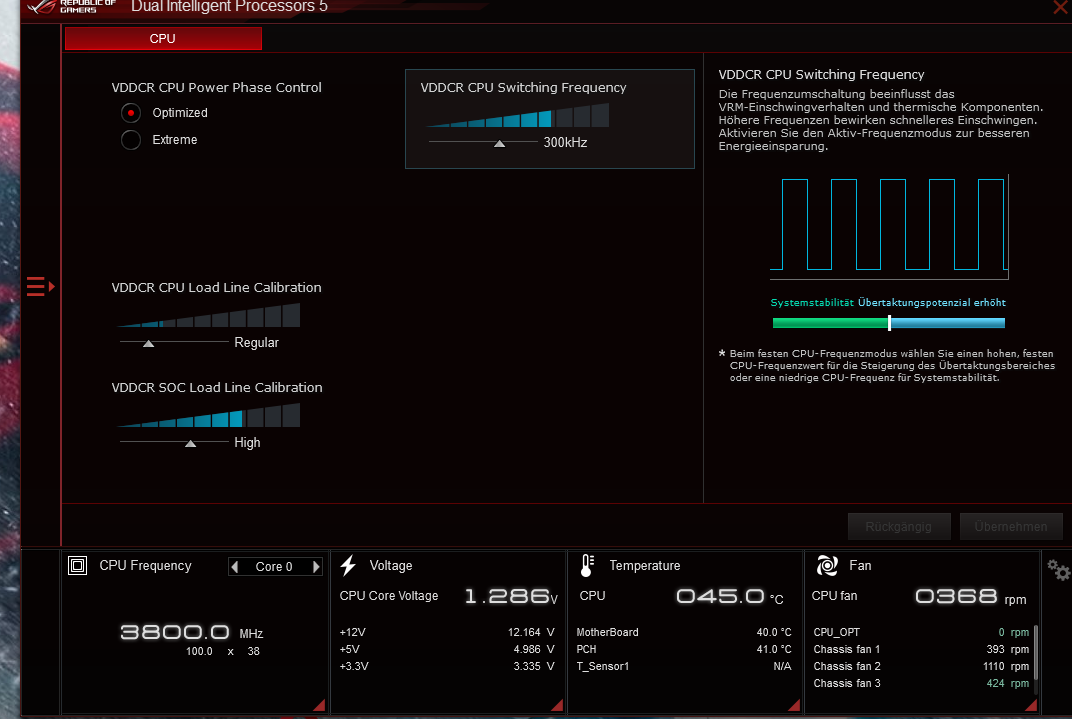This screenshot has height=719, width=1072.
Task: Click the Chassis fan 2 row
Action: point(921,666)
